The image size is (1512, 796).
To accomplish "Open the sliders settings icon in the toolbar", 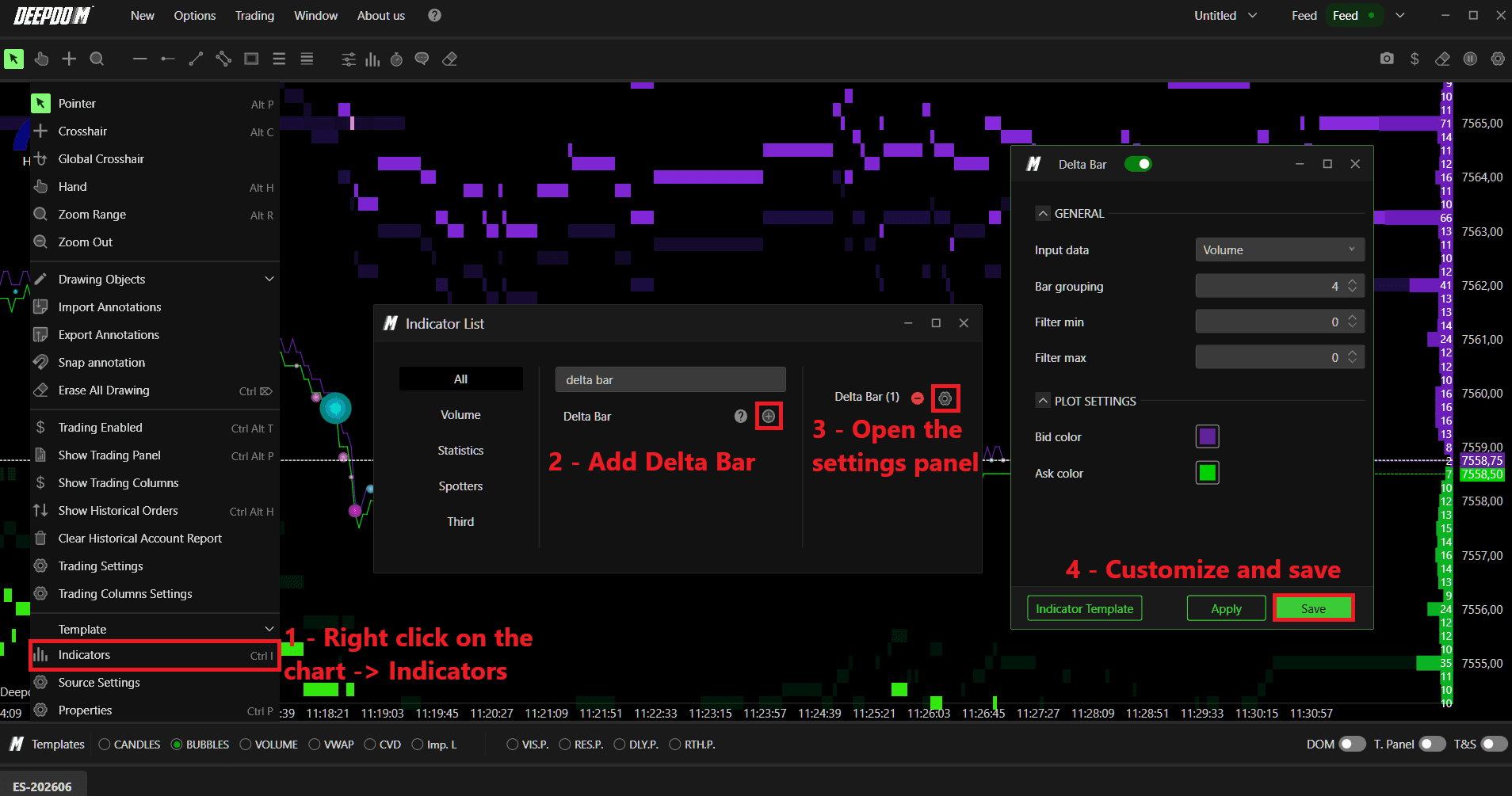I will (349, 59).
